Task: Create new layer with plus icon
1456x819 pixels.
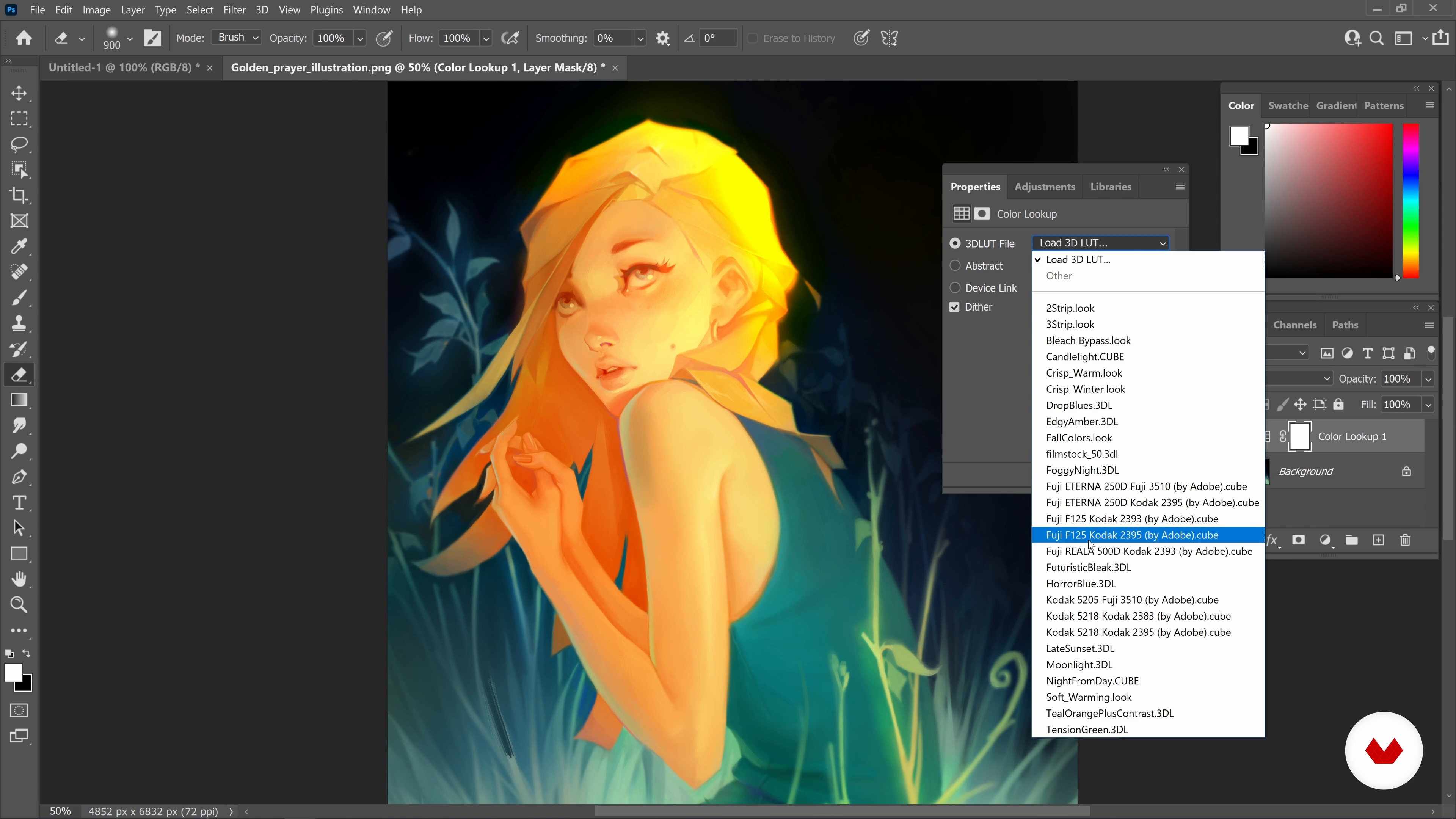Action: (1379, 540)
